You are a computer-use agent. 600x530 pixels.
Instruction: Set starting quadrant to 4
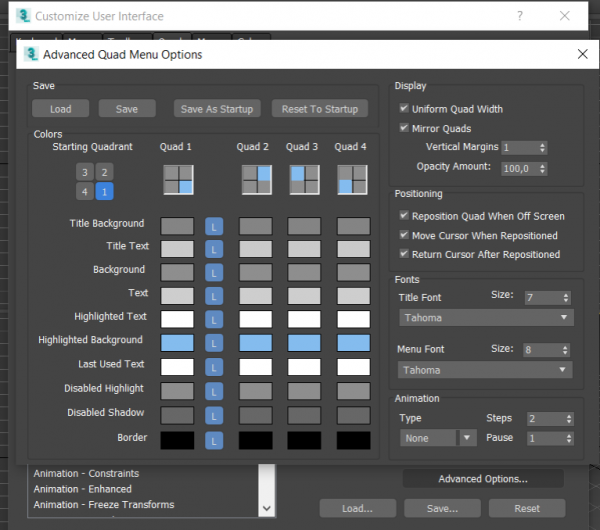[85, 191]
